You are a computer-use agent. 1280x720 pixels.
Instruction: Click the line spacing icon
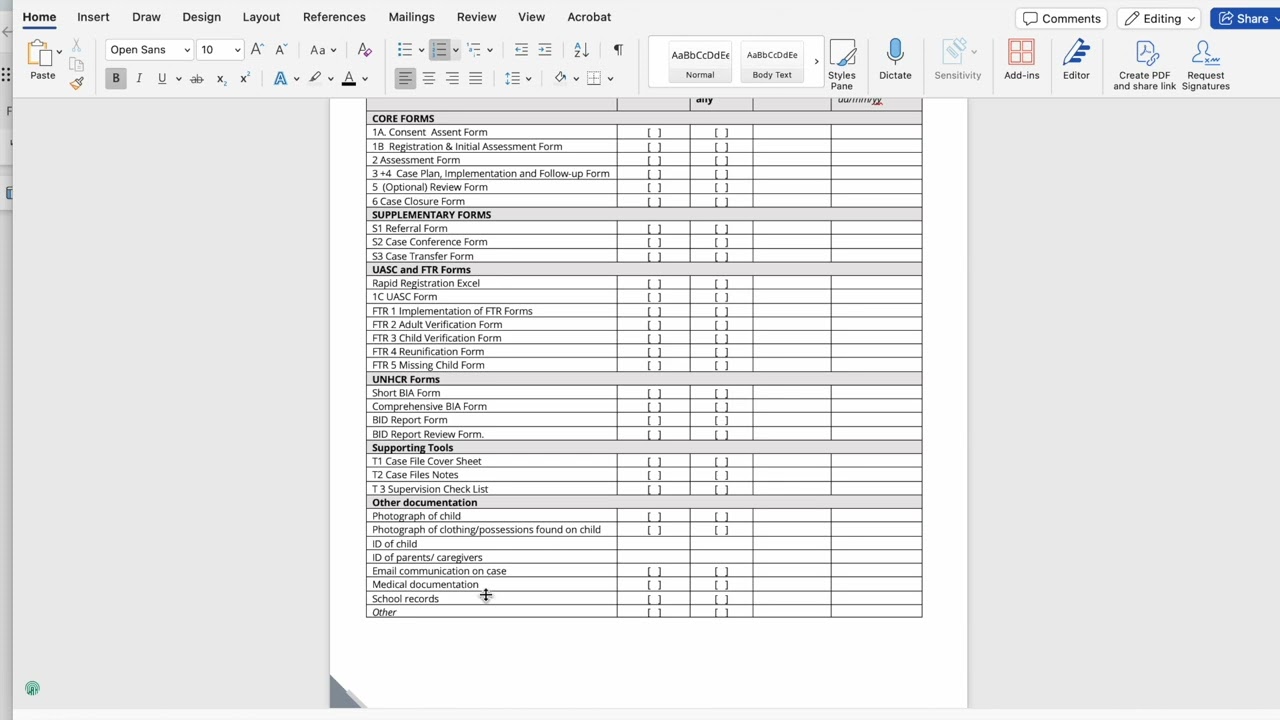(x=512, y=78)
